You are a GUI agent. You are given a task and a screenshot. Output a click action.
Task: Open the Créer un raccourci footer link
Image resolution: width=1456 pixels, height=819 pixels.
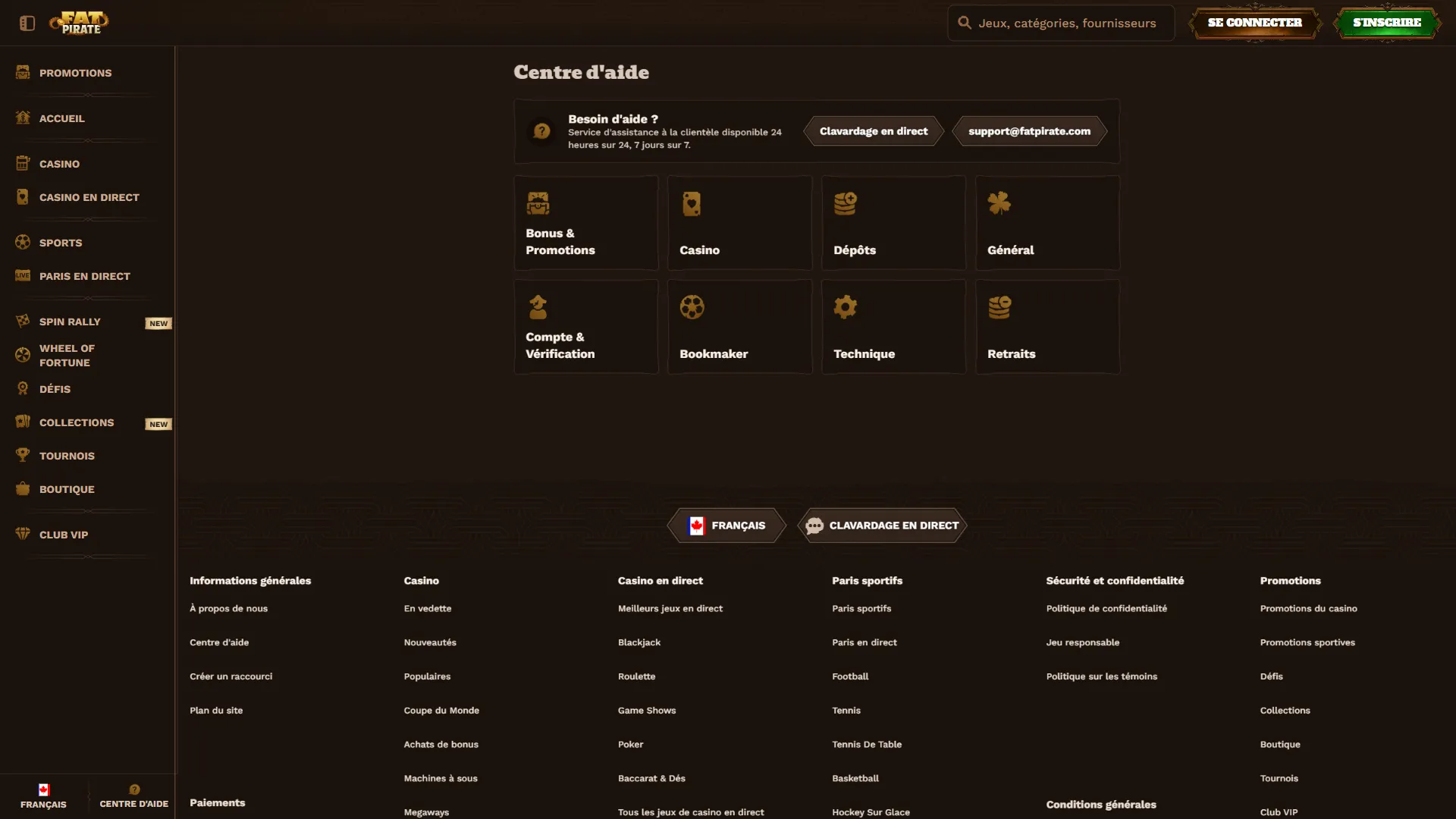click(x=231, y=676)
